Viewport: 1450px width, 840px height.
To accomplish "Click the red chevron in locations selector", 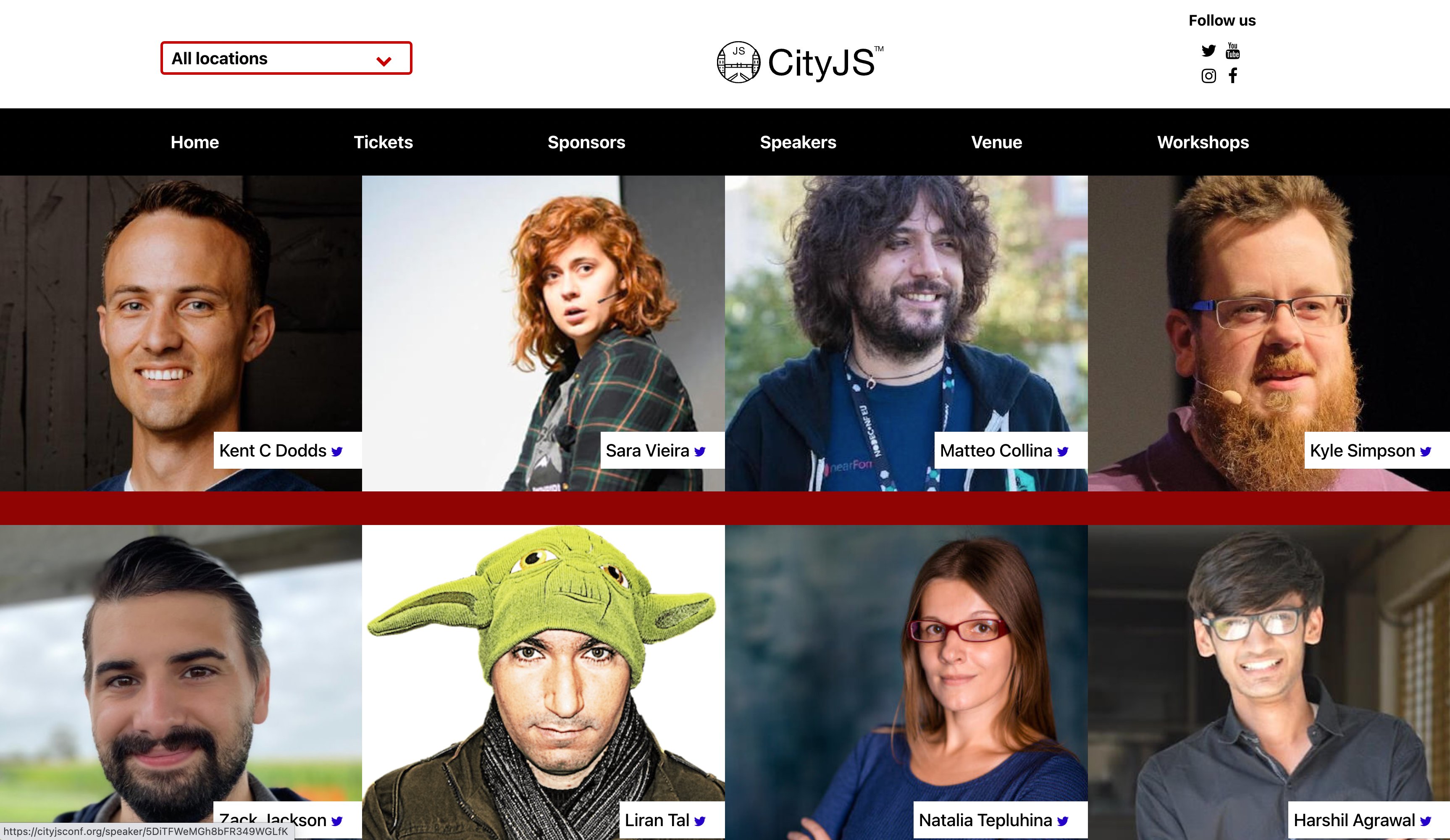I will pos(384,60).
